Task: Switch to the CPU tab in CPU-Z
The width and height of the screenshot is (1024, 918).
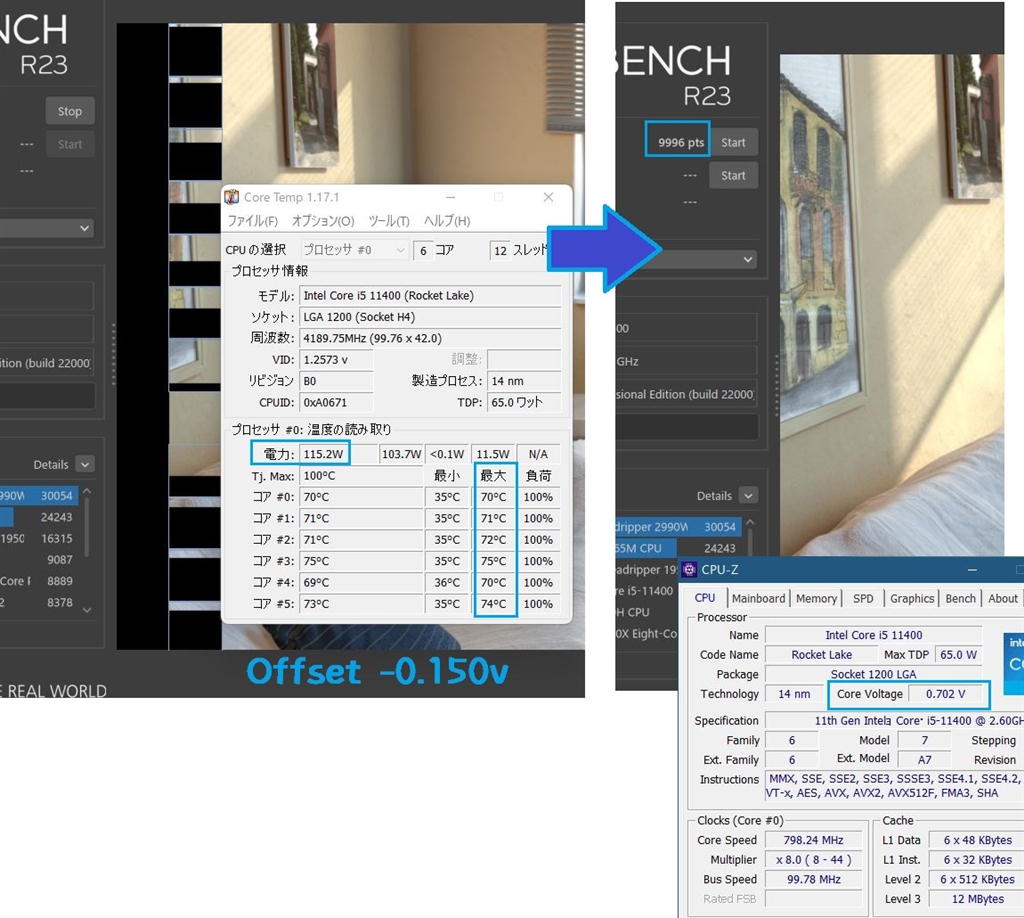Action: pos(705,598)
